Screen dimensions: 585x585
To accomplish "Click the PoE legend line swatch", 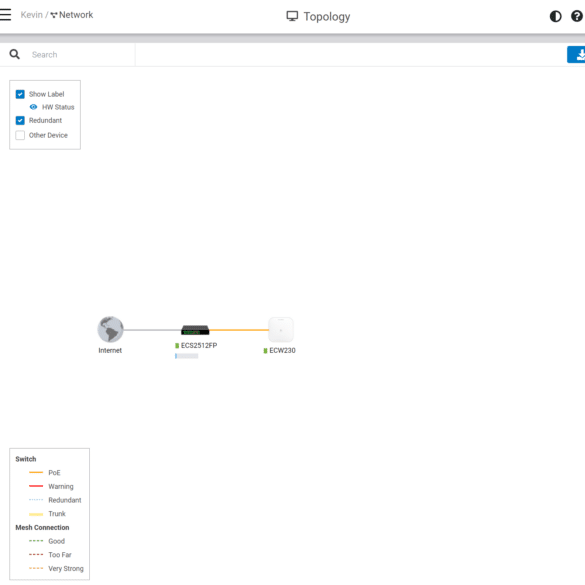I will (36, 472).
